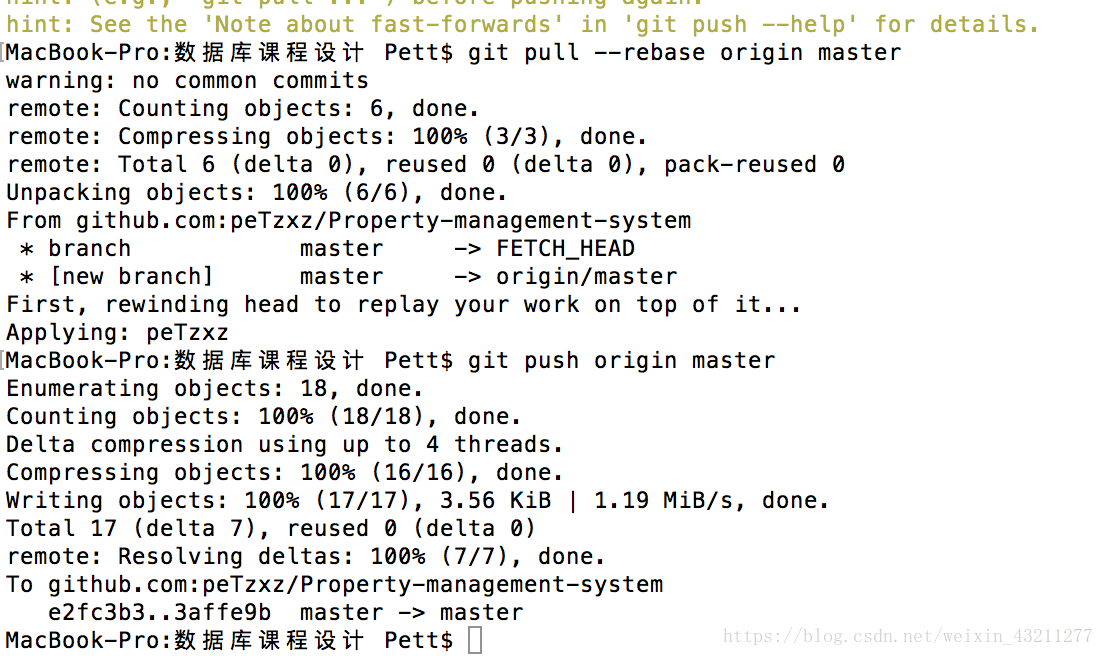Click the 'From github.com:peTzxz/Property-management-system' line
The width and height of the screenshot is (1104, 656).
[349, 221]
